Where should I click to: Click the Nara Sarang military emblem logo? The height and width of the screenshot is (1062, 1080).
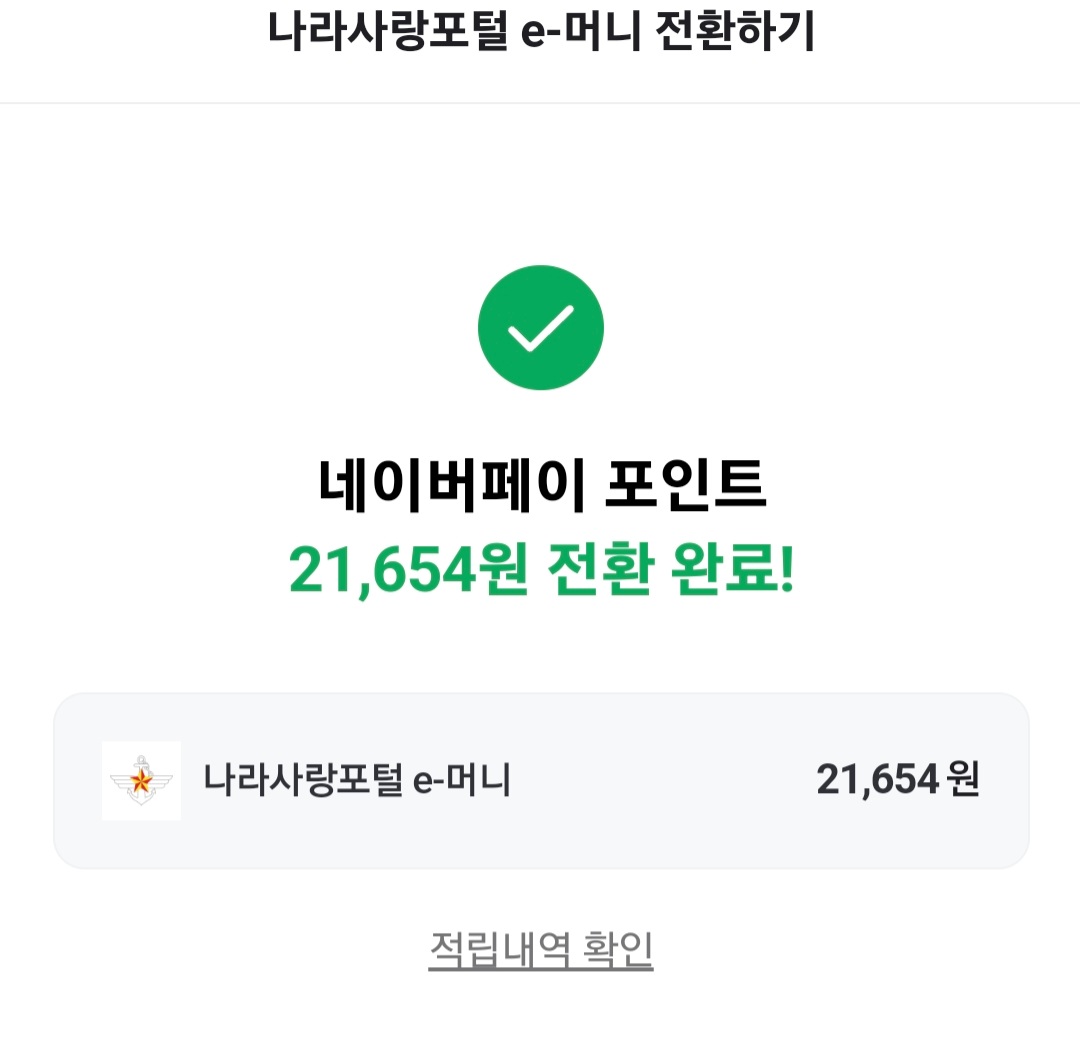(141, 781)
